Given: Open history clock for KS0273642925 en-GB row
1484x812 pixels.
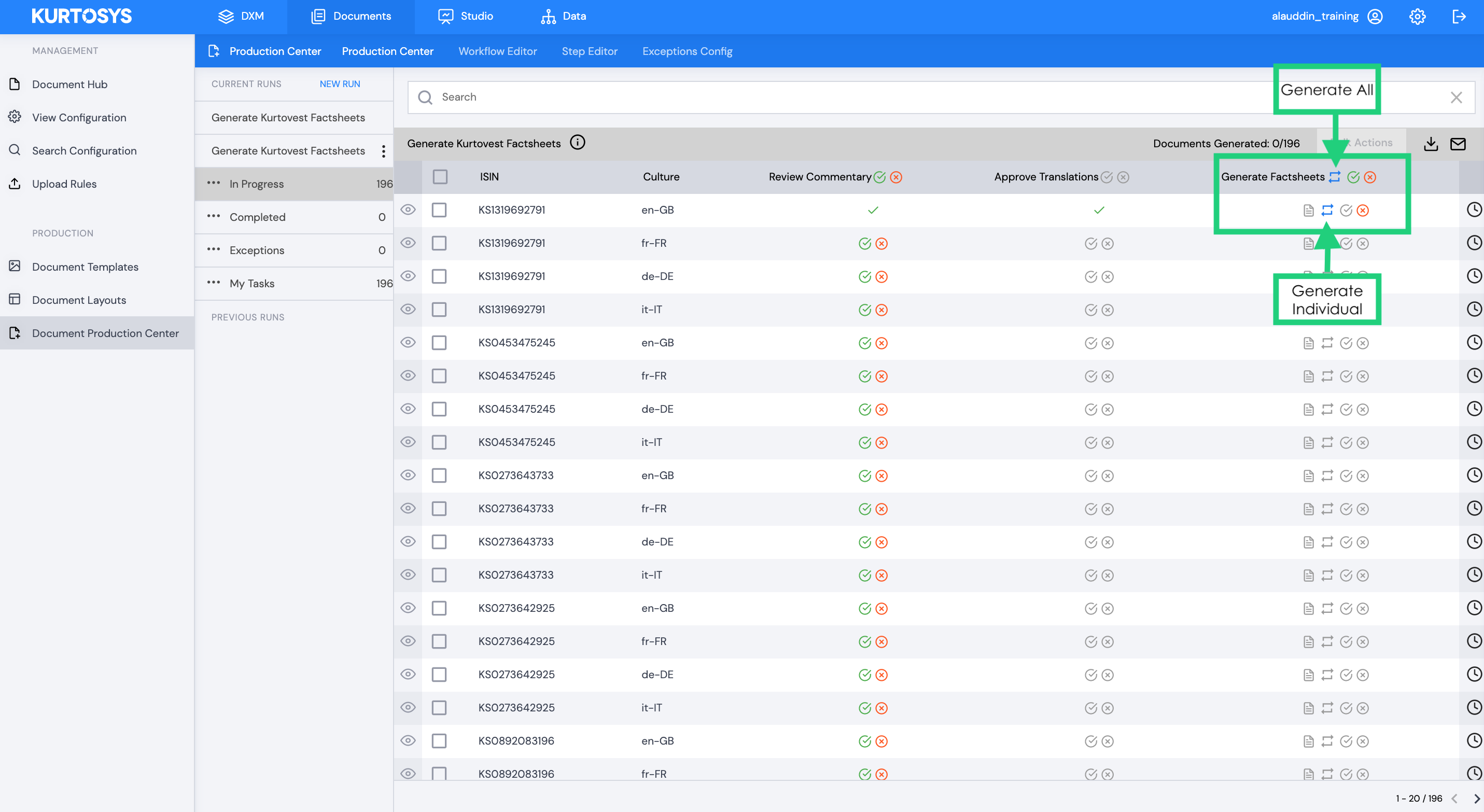Looking at the screenshot, I should click(x=1474, y=608).
